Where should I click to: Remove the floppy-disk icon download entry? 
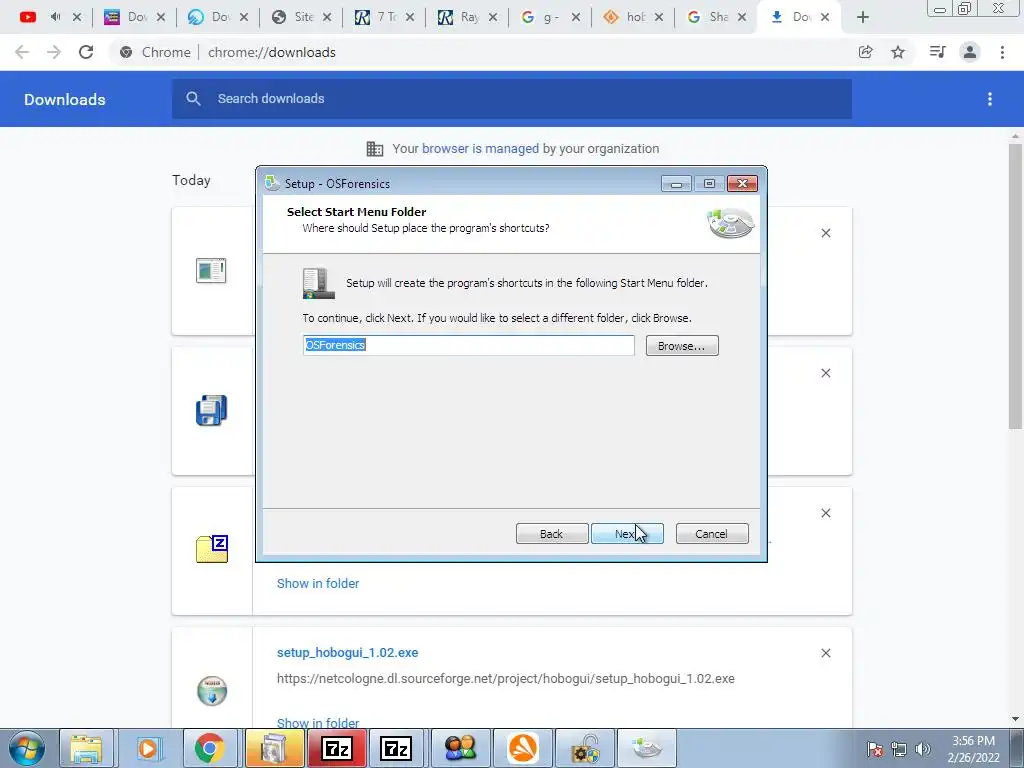pos(825,373)
